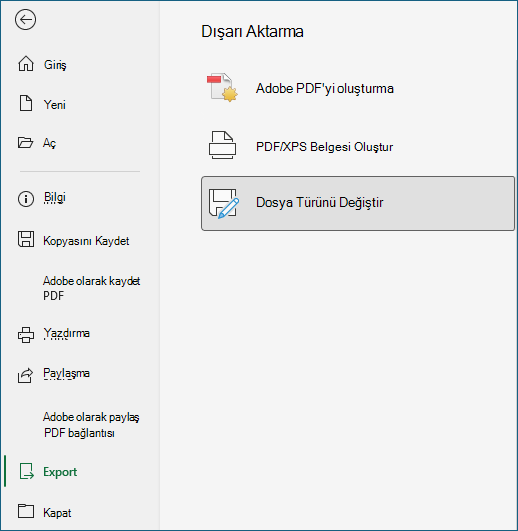Click the PDF/XPS document printer icon
Image resolution: width=518 pixels, height=531 pixels.
(x=222, y=146)
